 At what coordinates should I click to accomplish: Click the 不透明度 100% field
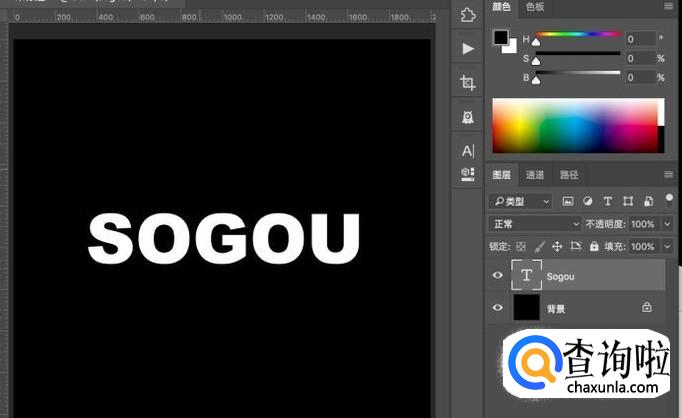coord(643,224)
